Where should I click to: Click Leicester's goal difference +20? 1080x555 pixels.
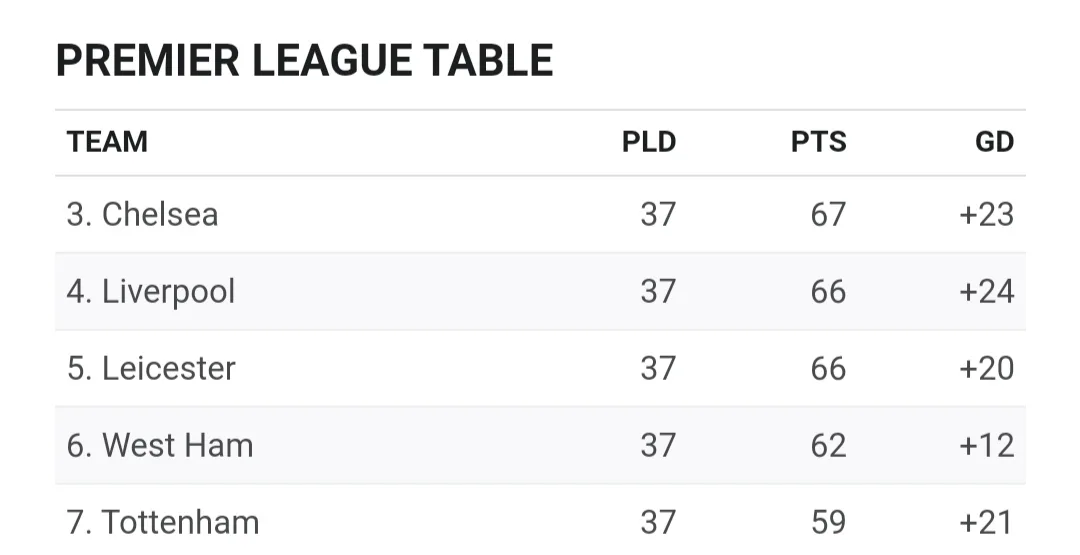click(986, 368)
